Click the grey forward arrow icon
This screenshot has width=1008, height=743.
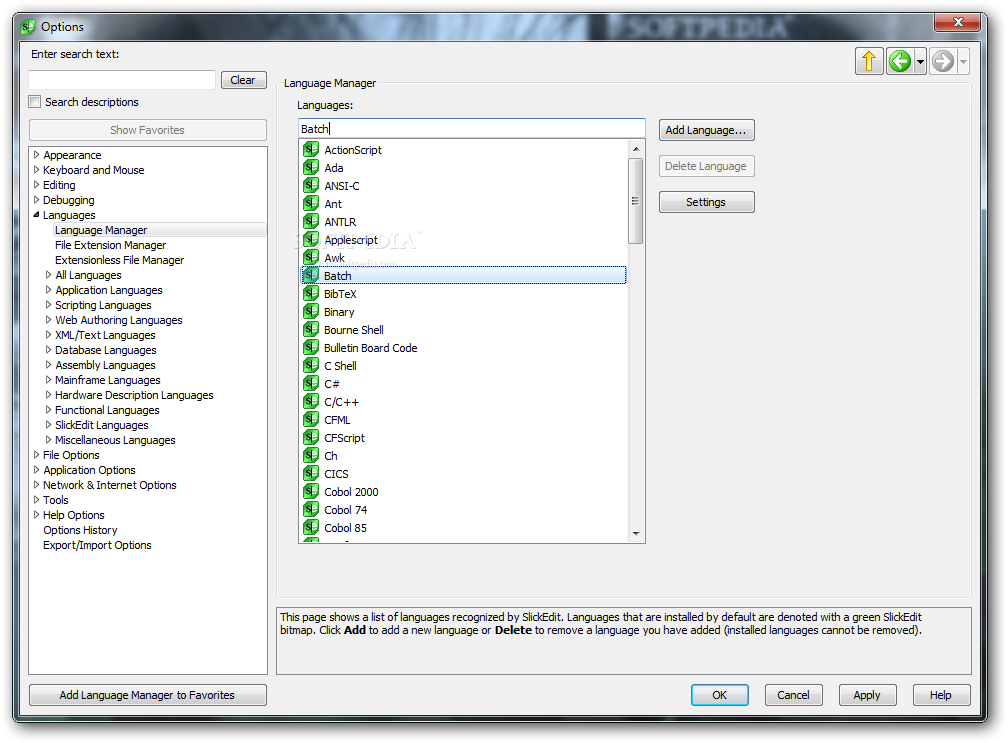tap(942, 61)
